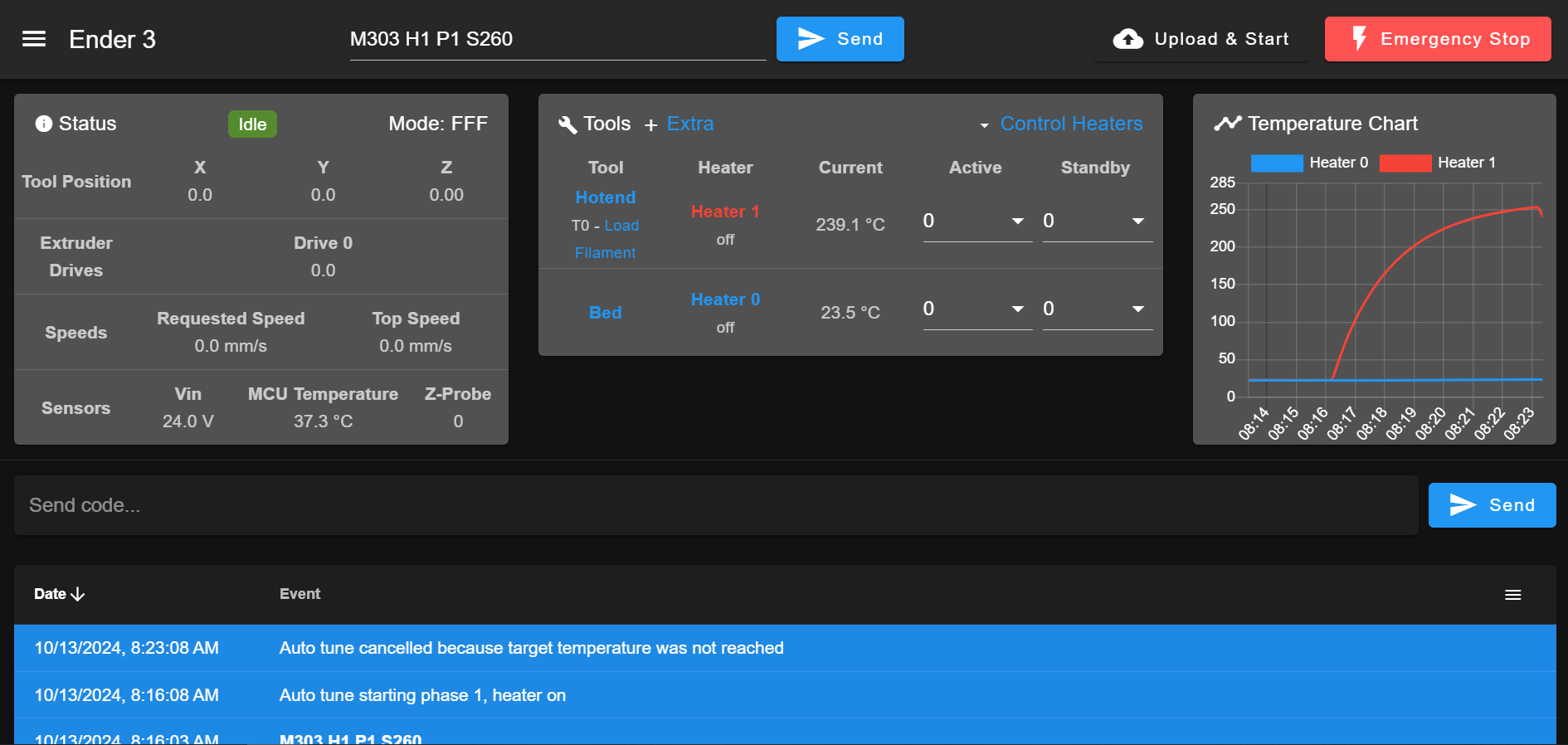Click the Ender 3 machine name
1568x745 pixels.
[112, 39]
